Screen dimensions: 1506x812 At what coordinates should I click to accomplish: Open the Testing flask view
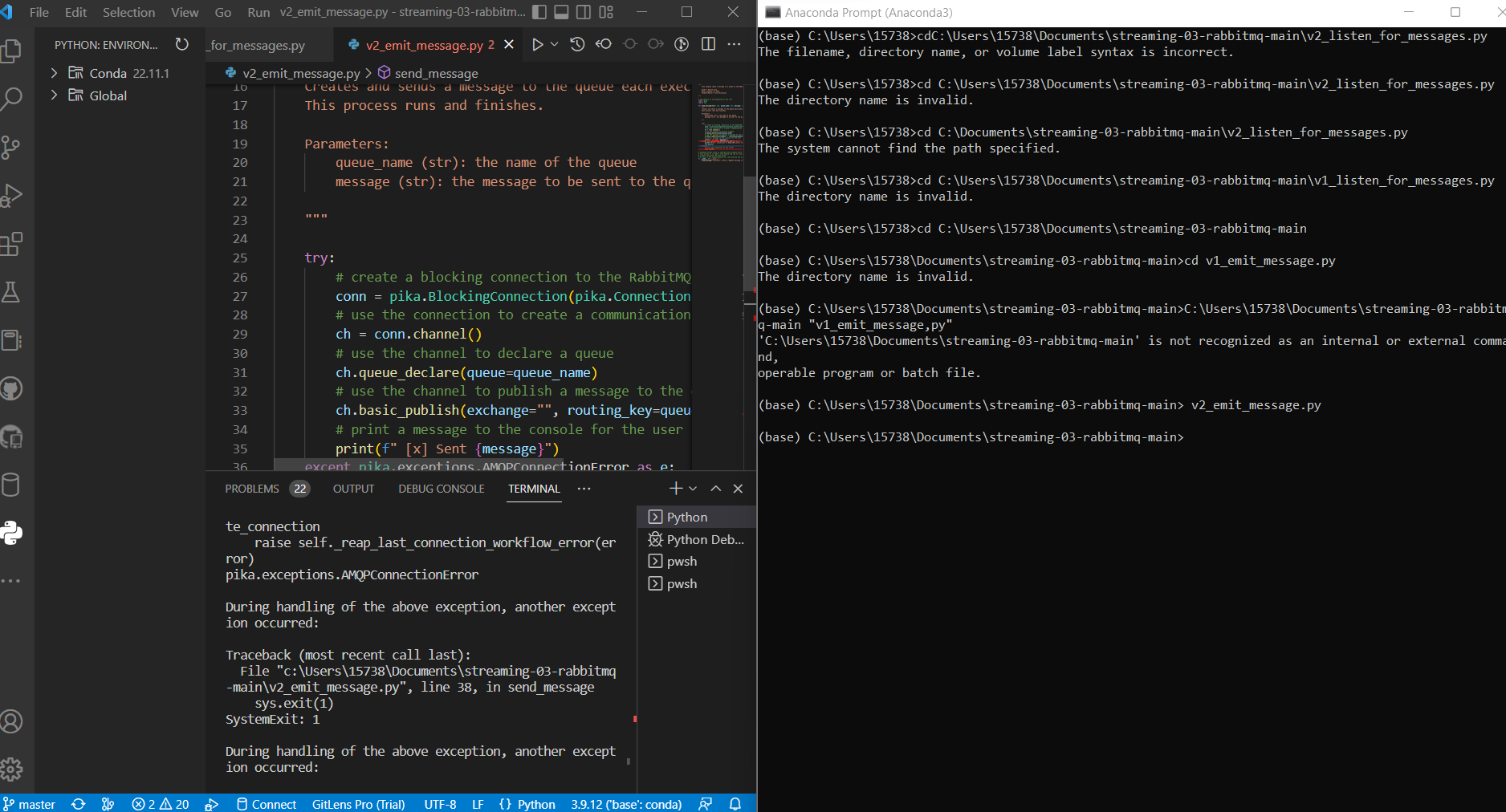pyautogui.click(x=11, y=292)
